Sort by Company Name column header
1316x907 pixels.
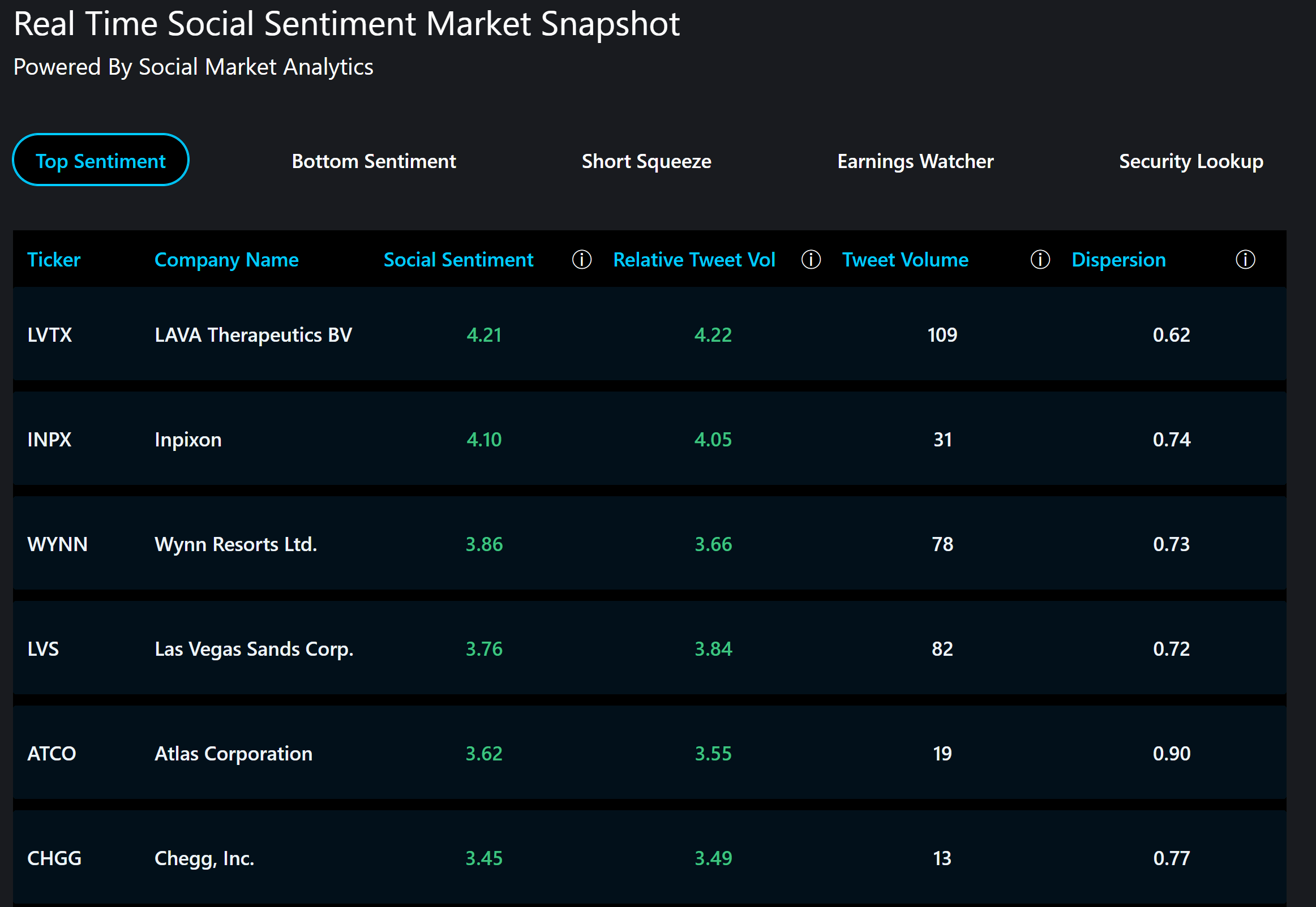226,260
